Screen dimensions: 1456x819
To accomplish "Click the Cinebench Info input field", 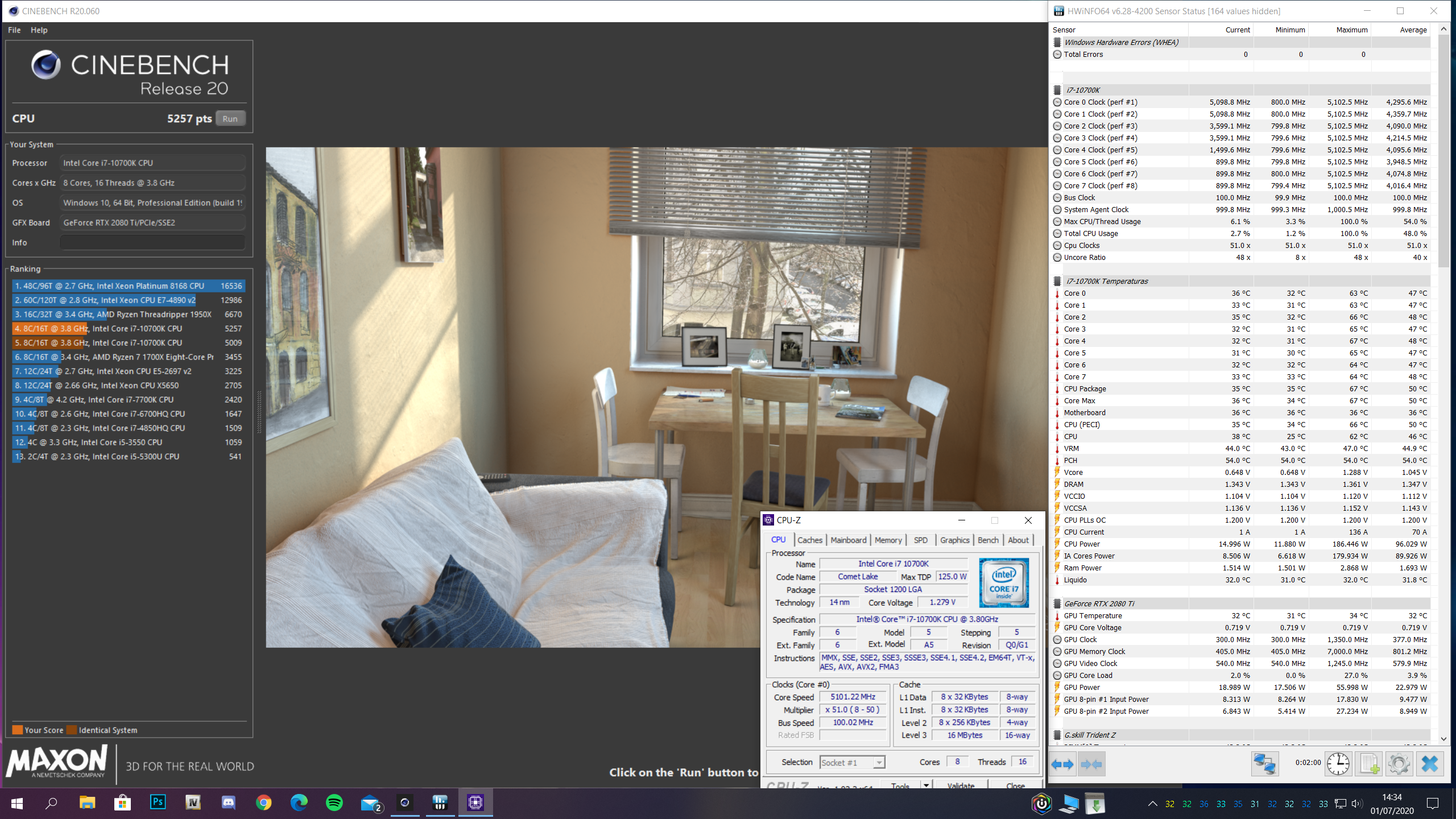I will click(152, 242).
